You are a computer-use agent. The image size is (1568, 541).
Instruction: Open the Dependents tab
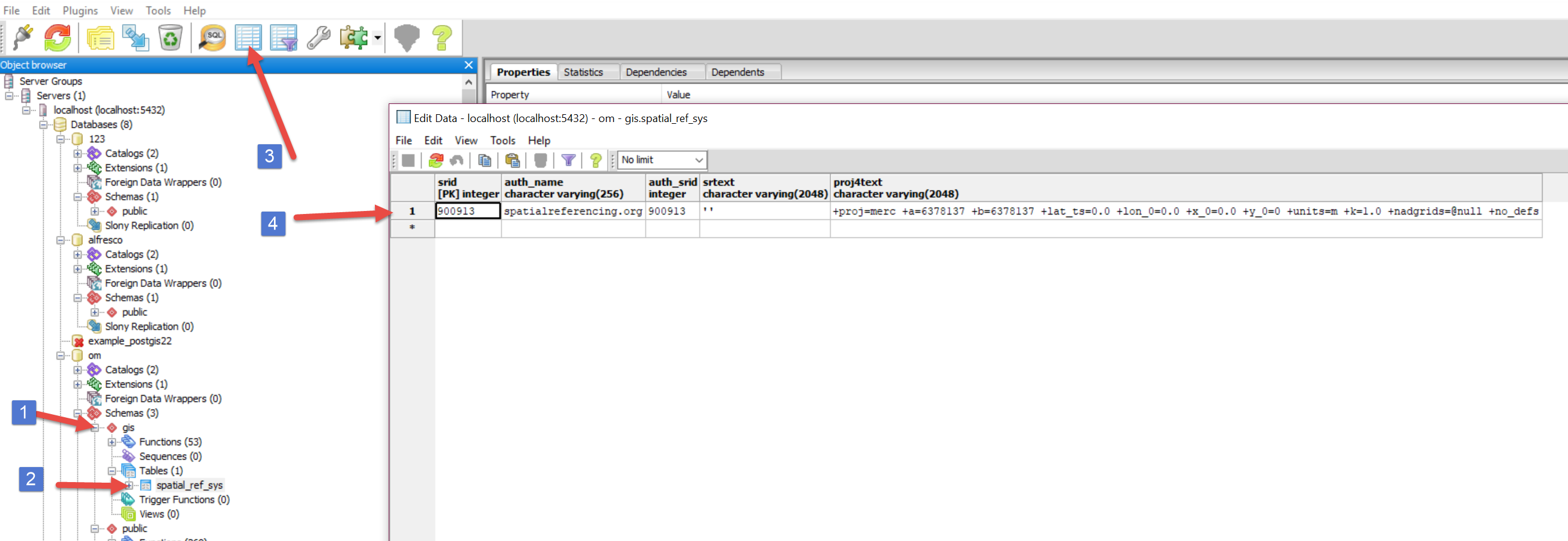pos(737,72)
